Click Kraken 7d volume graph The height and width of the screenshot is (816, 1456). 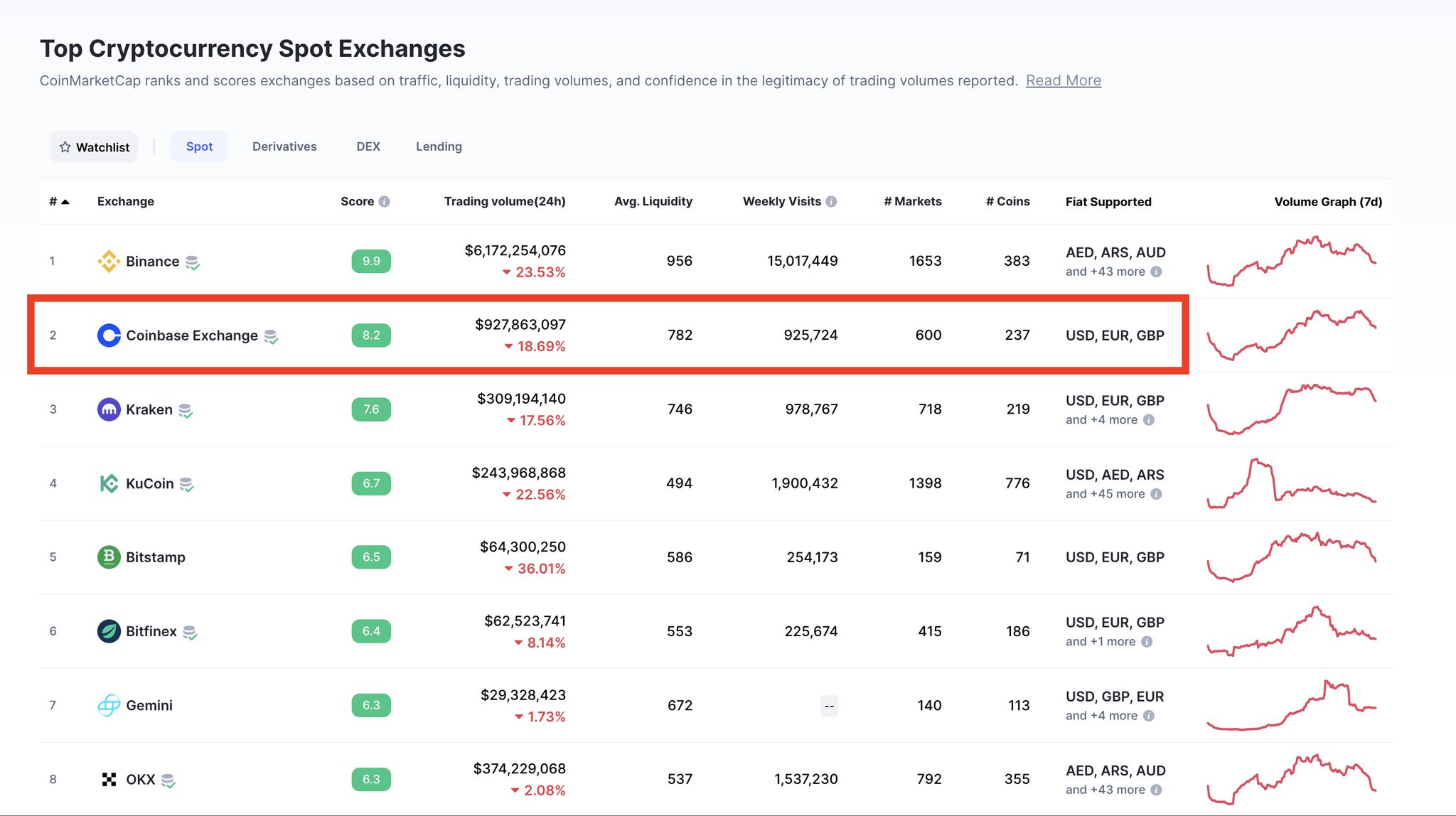tap(1292, 409)
